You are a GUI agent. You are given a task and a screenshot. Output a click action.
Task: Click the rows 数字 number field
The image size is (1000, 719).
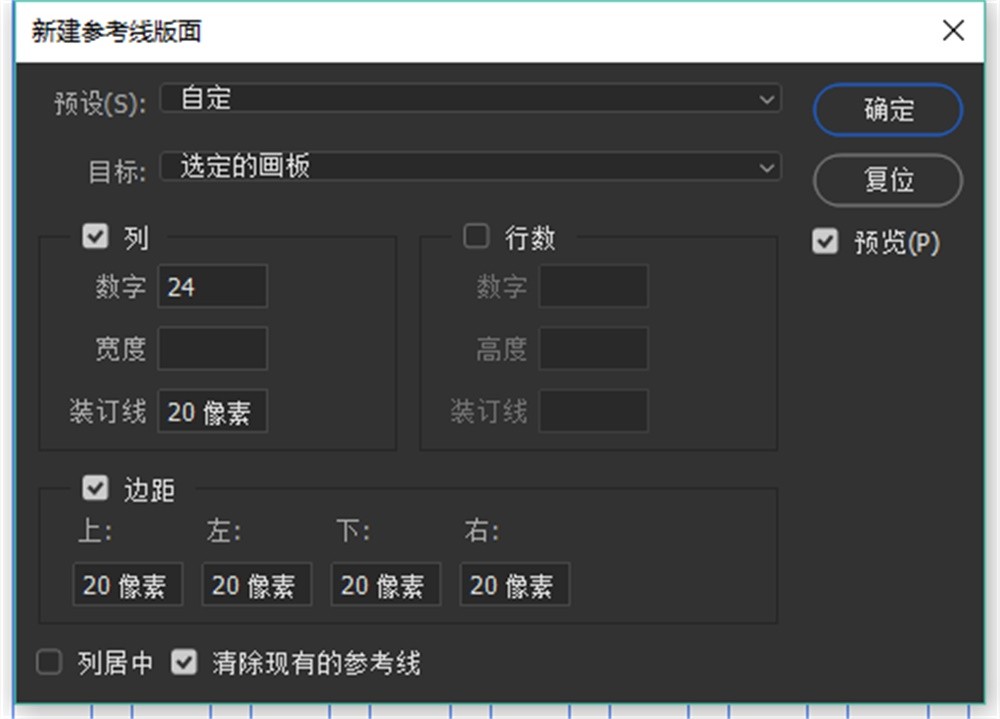point(593,287)
